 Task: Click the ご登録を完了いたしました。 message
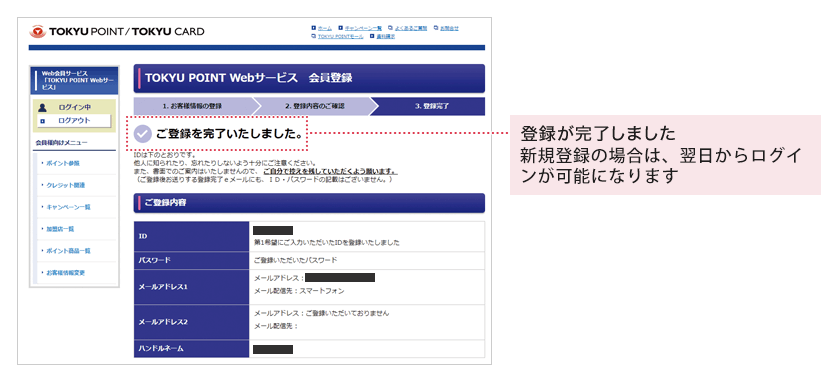click(x=229, y=133)
